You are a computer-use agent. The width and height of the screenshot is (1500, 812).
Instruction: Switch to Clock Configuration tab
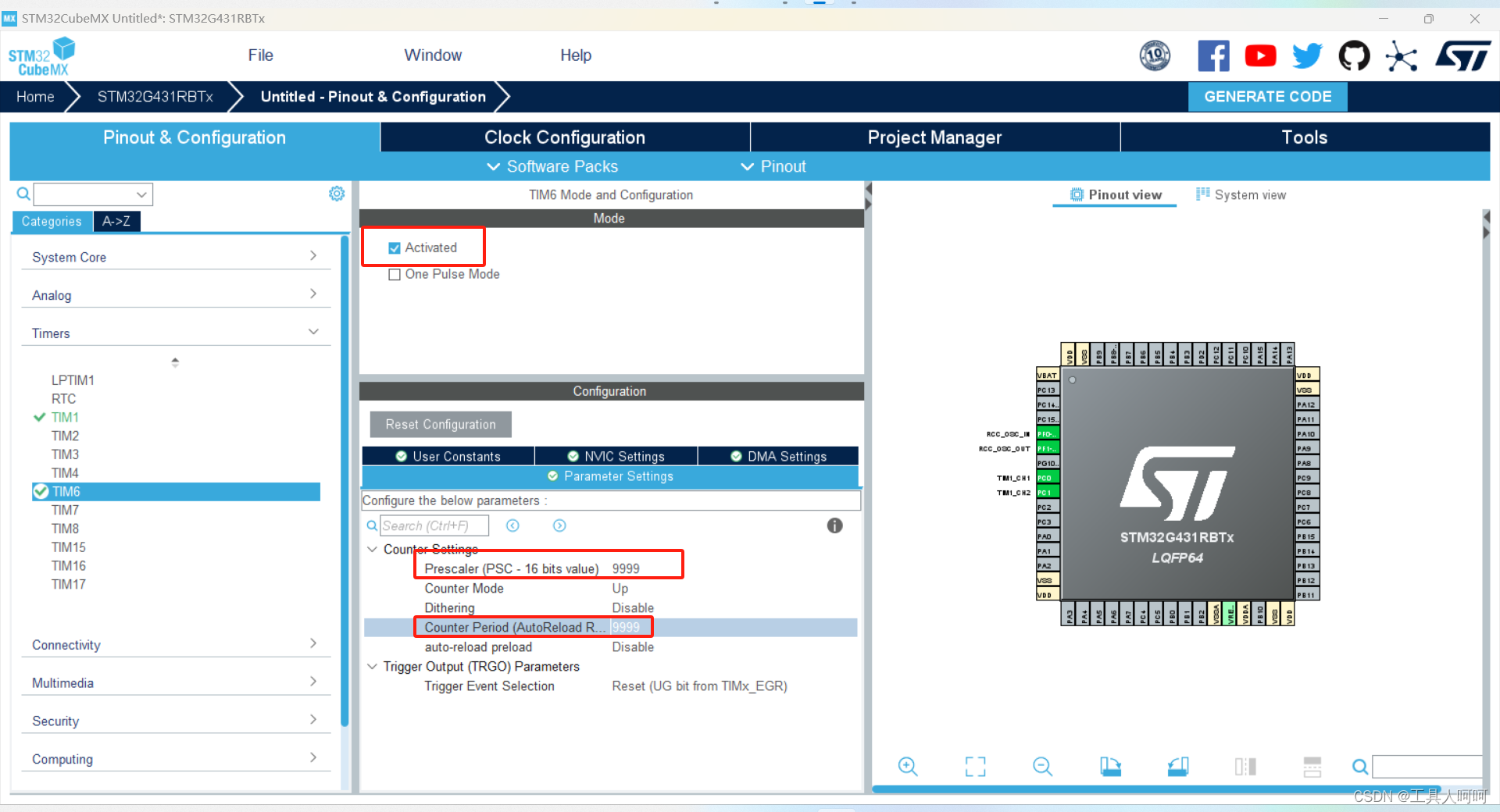(565, 137)
